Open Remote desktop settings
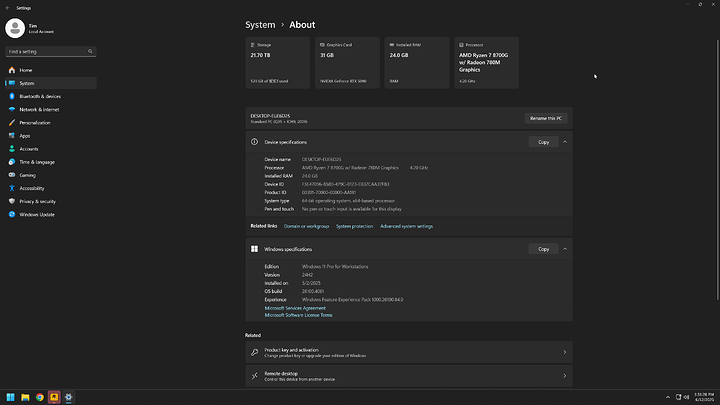 (409, 376)
